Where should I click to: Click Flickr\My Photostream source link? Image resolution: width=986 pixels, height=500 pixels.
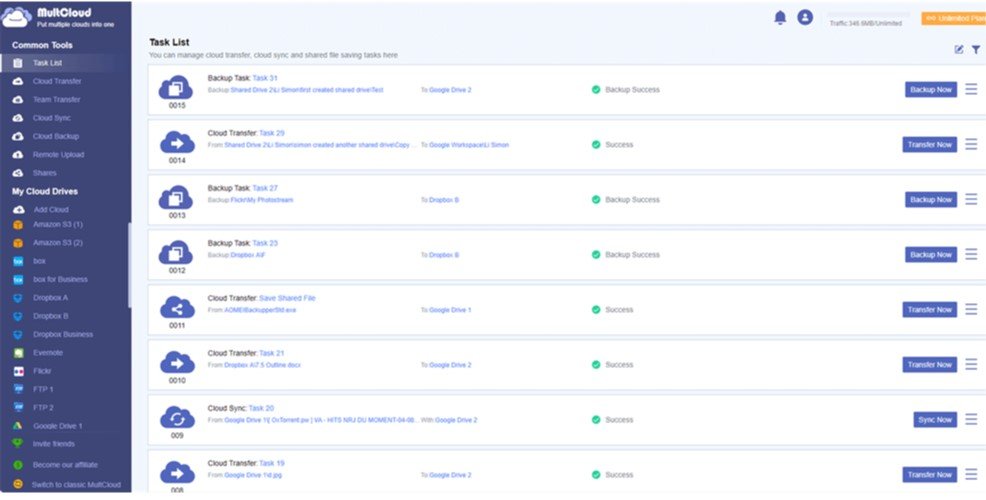262,200
